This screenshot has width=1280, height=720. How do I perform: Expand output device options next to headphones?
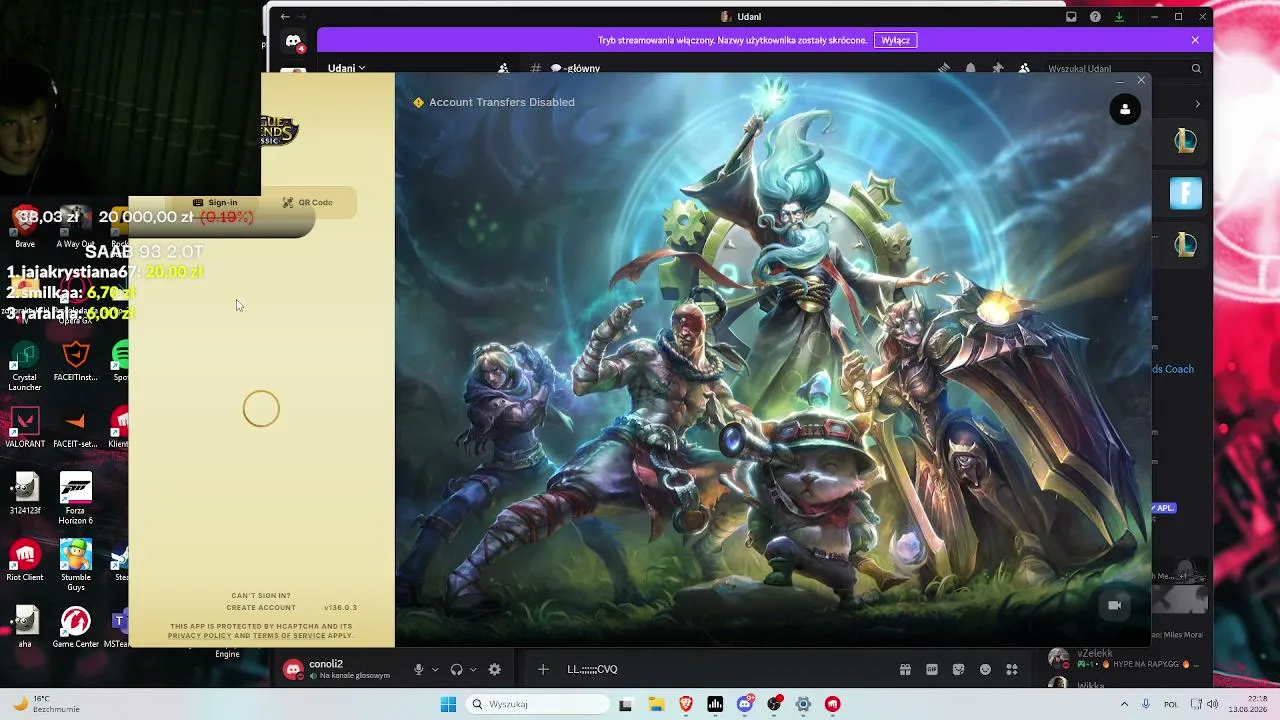[473, 669]
